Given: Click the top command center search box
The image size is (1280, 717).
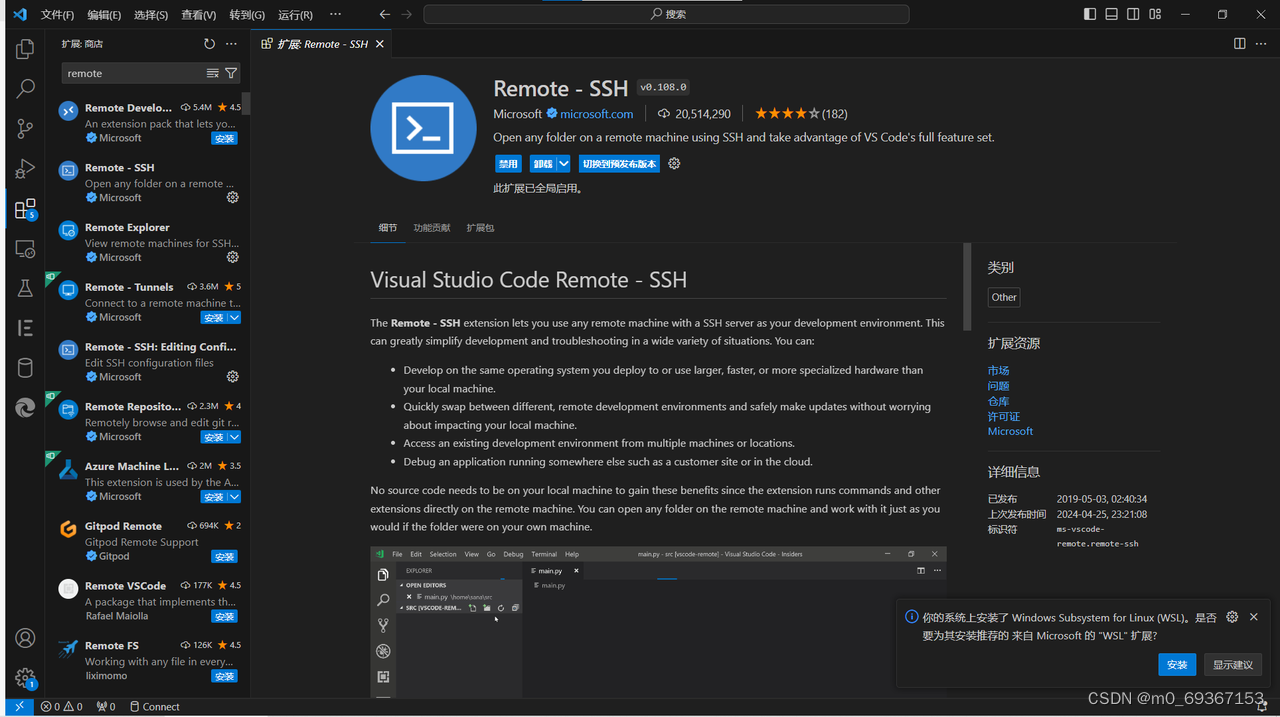Looking at the screenshot, I should (x=666, y=14).
